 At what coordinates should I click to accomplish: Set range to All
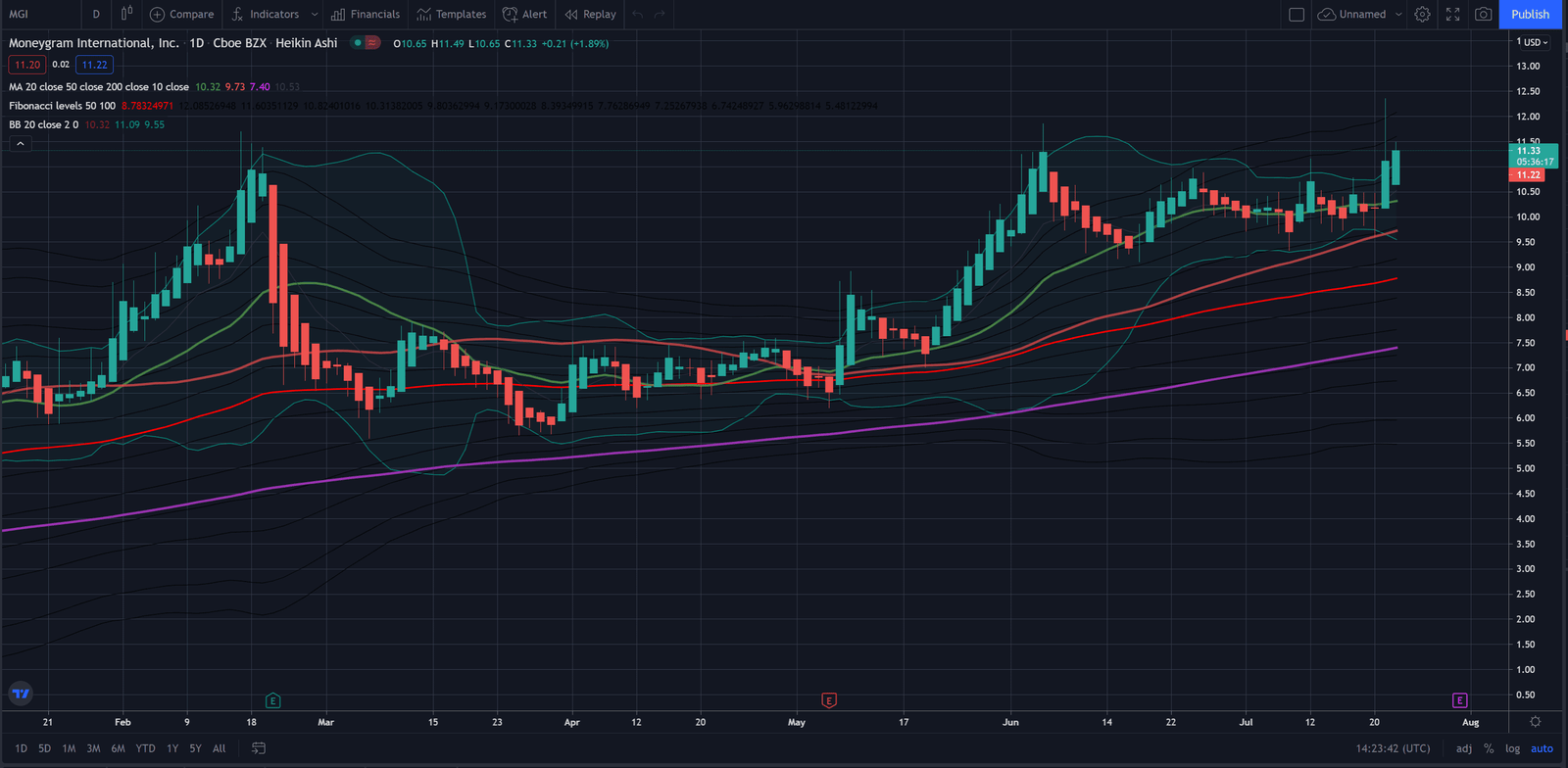220,748
